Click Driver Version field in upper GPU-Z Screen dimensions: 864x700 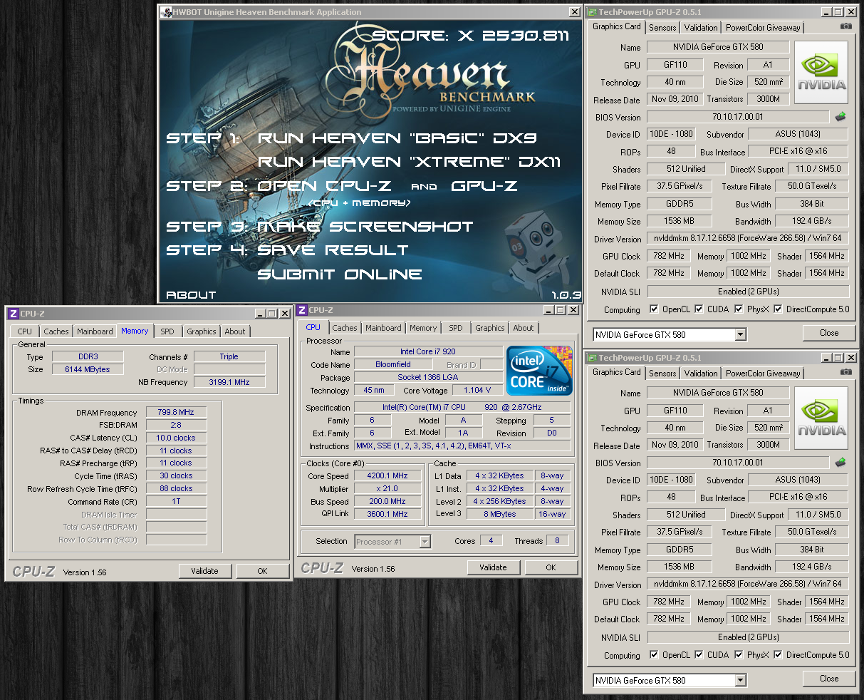[x=747, y=238]
